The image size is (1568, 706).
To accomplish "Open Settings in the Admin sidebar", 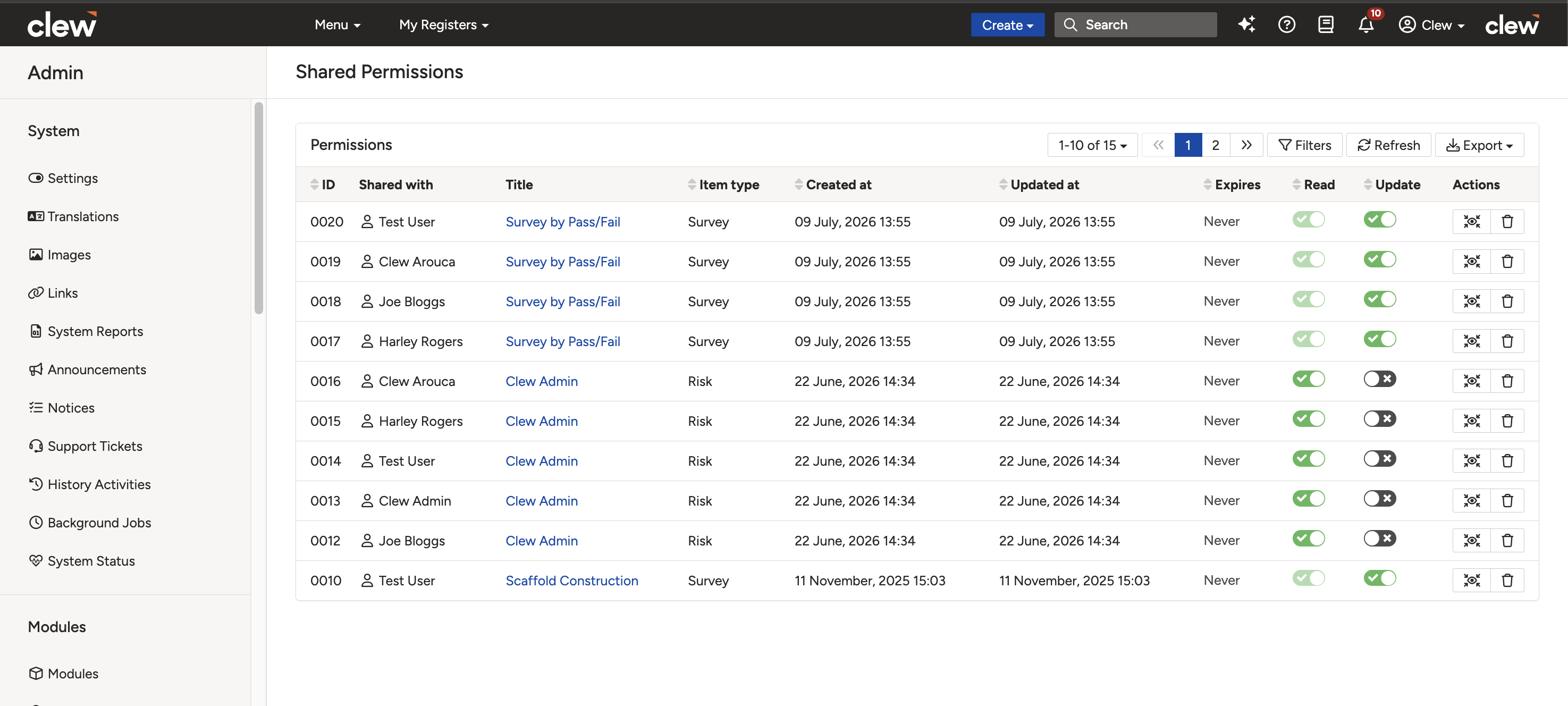I will (x=63, y=178).
